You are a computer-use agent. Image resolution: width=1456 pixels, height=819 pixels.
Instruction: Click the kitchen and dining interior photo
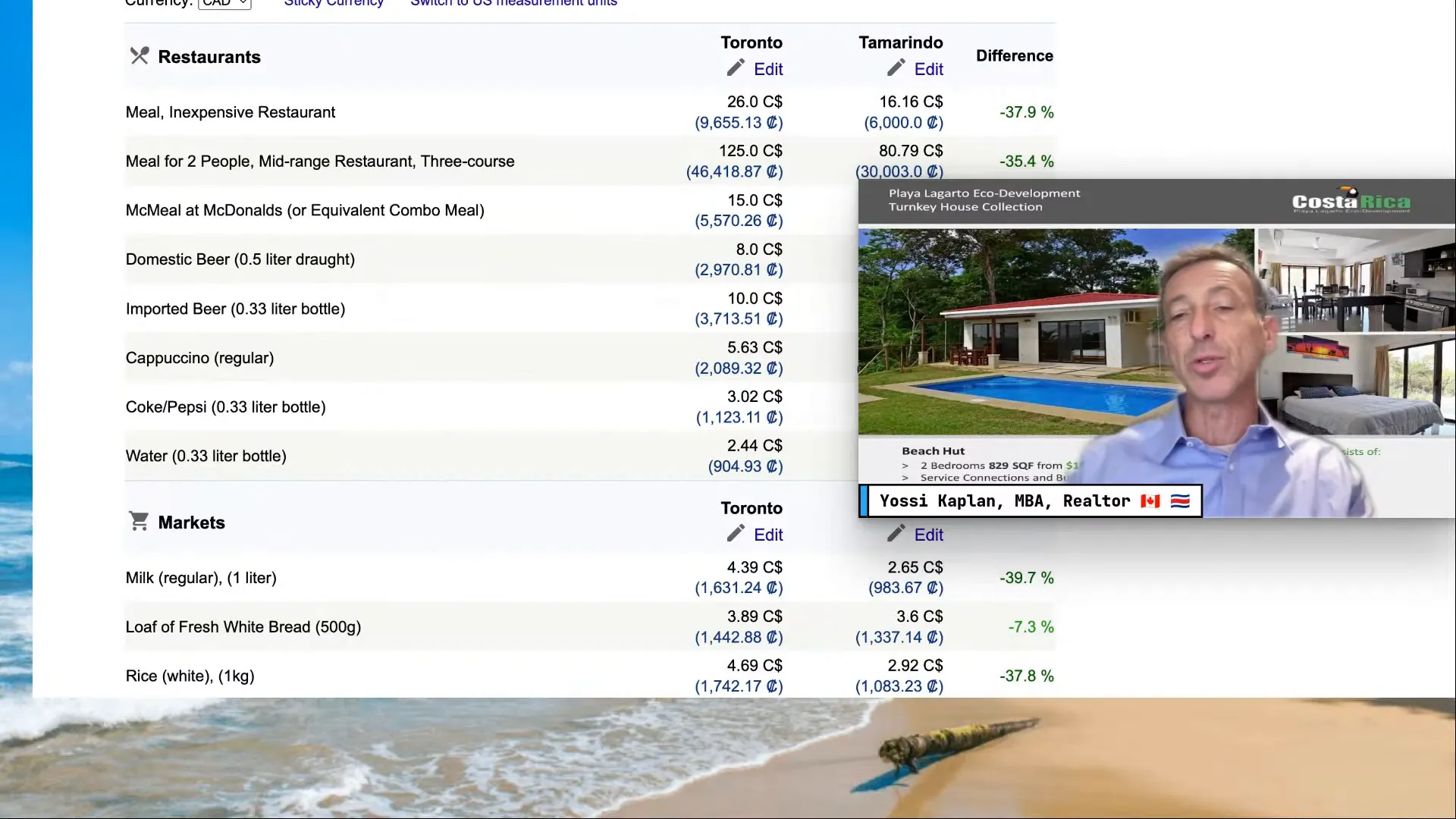point(1356,281)
